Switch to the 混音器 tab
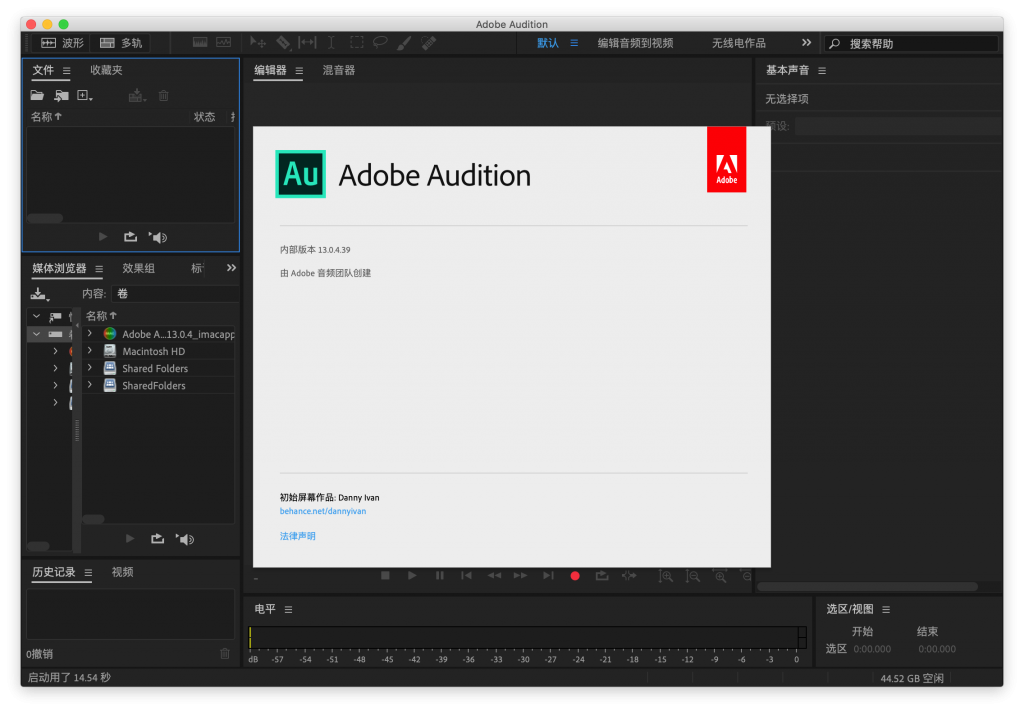Screen dimensions: 1024x711 click(339, 70)
